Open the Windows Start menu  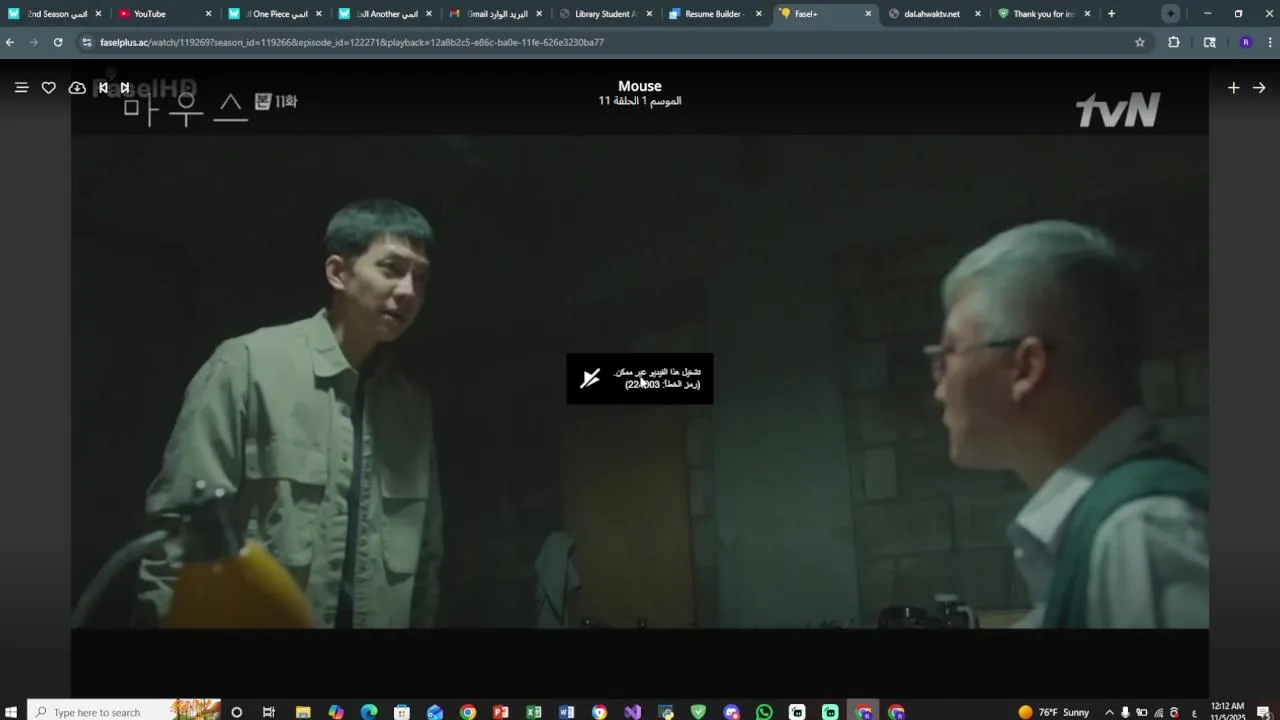(x=12, y=712)
